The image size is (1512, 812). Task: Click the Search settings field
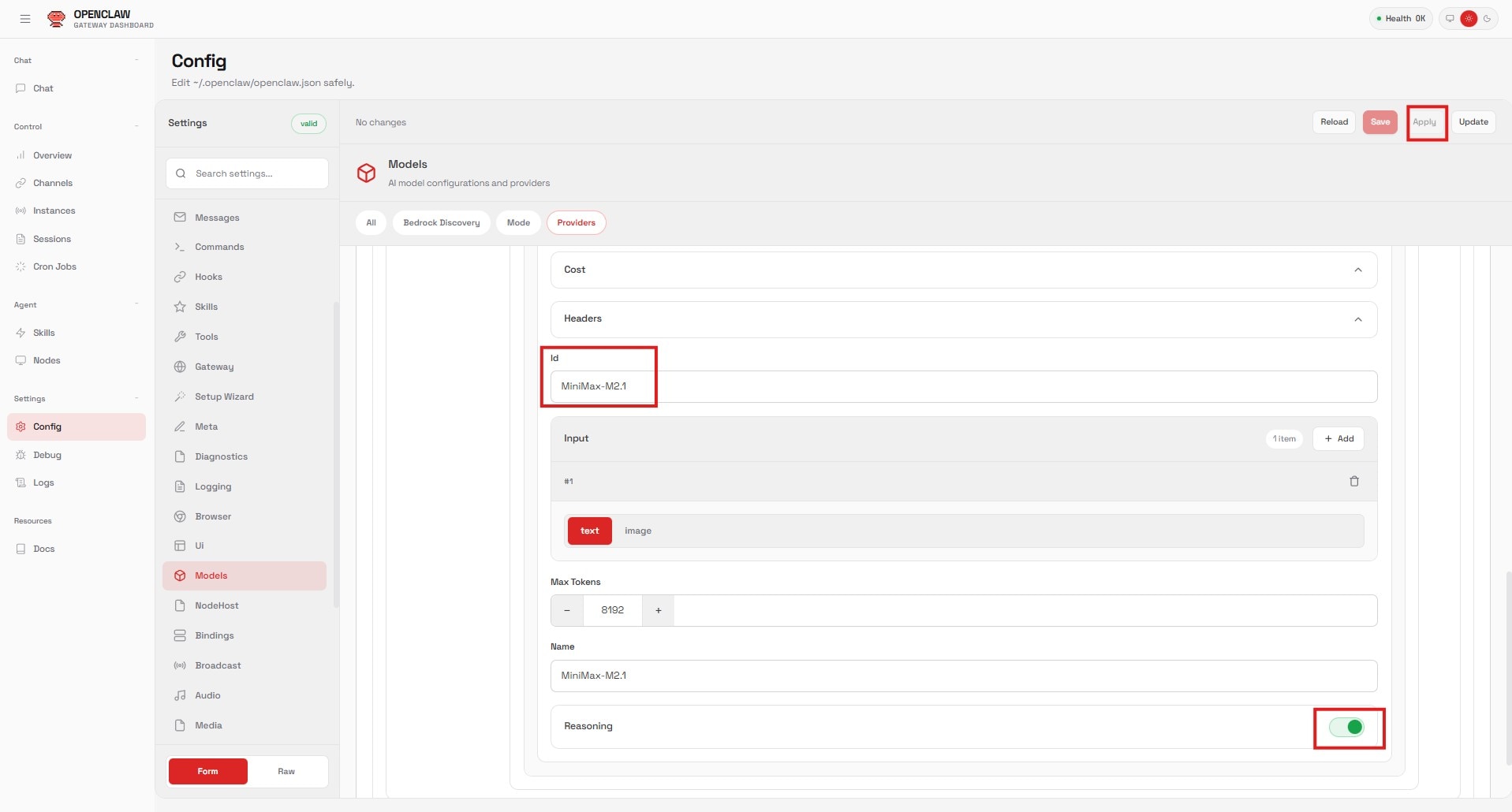point(247,173)
